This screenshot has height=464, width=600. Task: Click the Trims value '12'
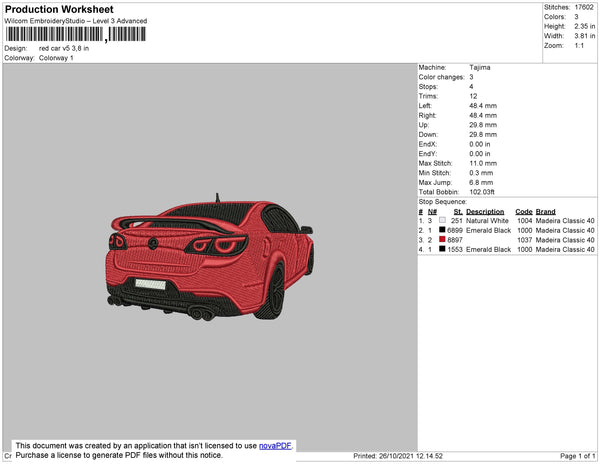[473, 96]
